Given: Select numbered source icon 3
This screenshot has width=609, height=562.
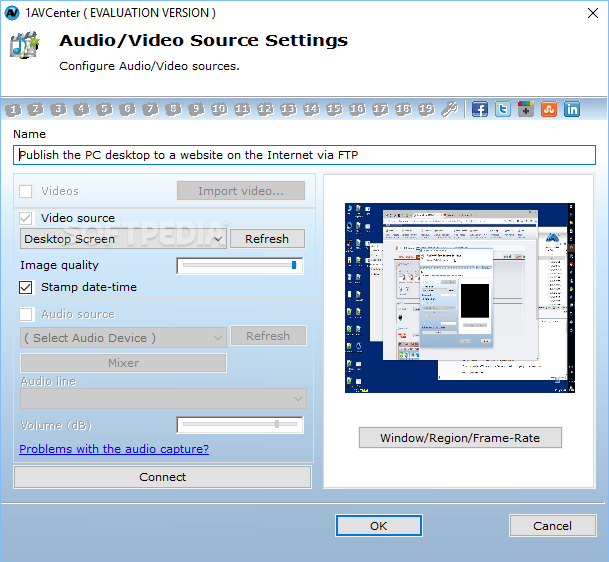Looking at the screenshot, I should [x=59, y=110].
